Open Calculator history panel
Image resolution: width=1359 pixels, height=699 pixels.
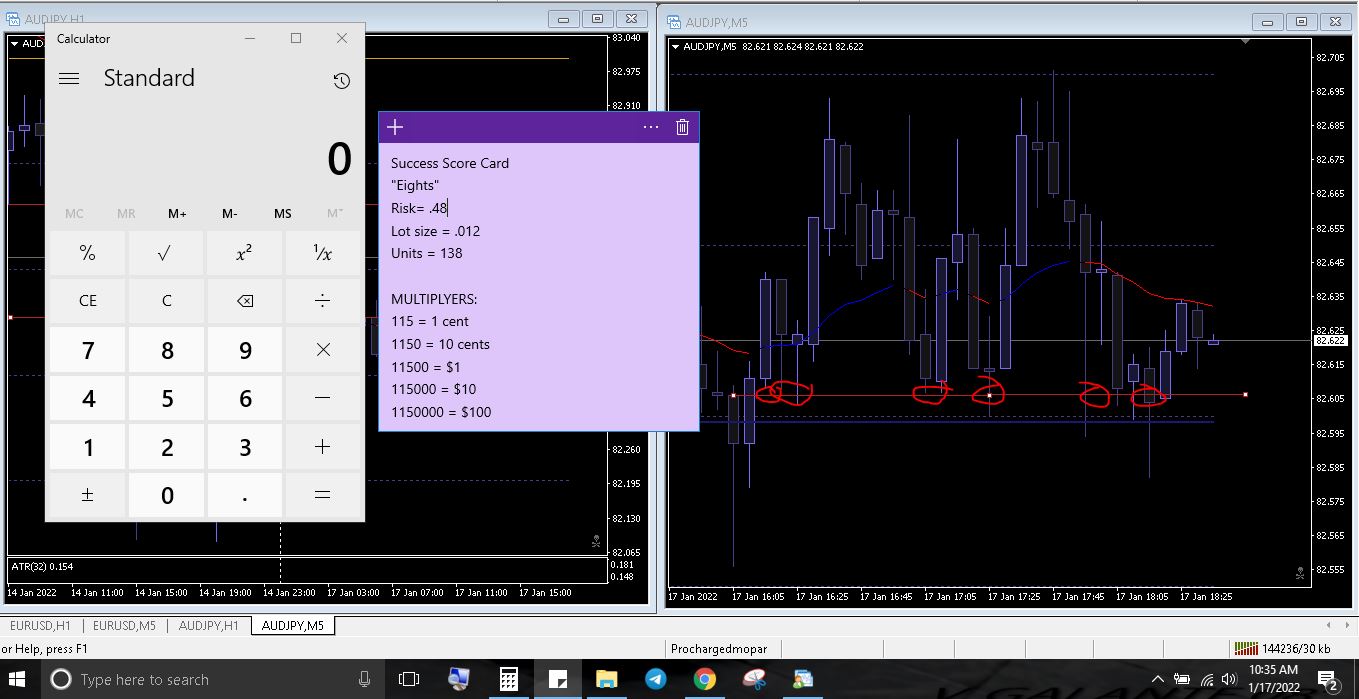342,81
